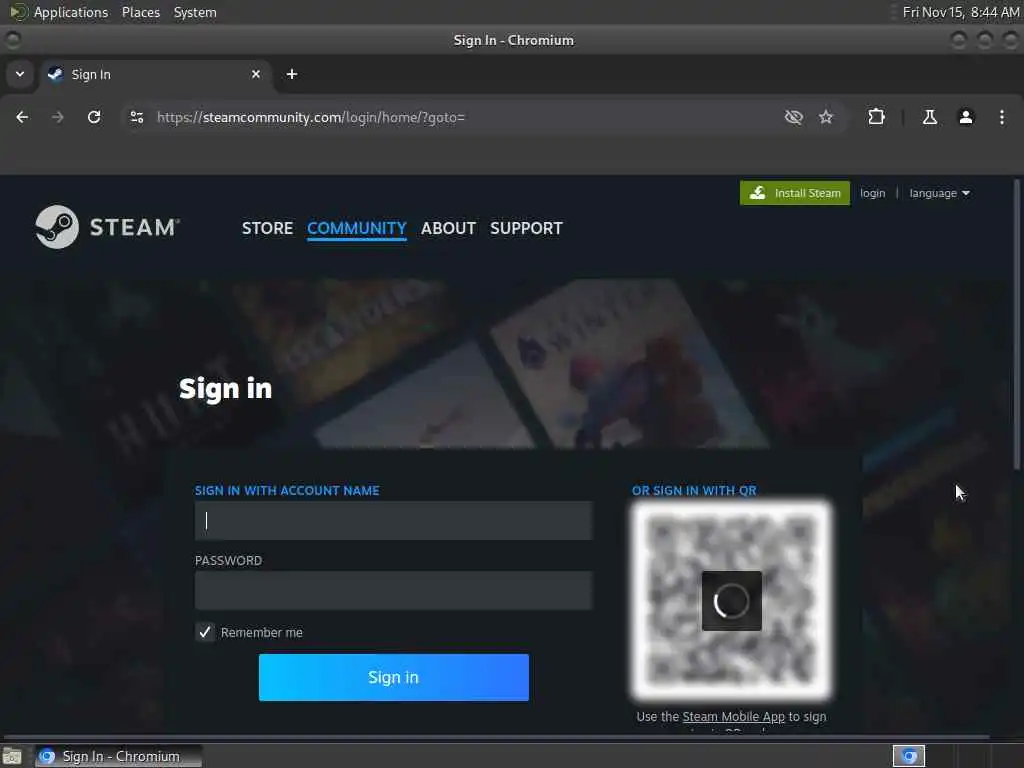Open site information icon in address bar
This screenshot has height=768, width=1024.
click(x=137, y=117)
